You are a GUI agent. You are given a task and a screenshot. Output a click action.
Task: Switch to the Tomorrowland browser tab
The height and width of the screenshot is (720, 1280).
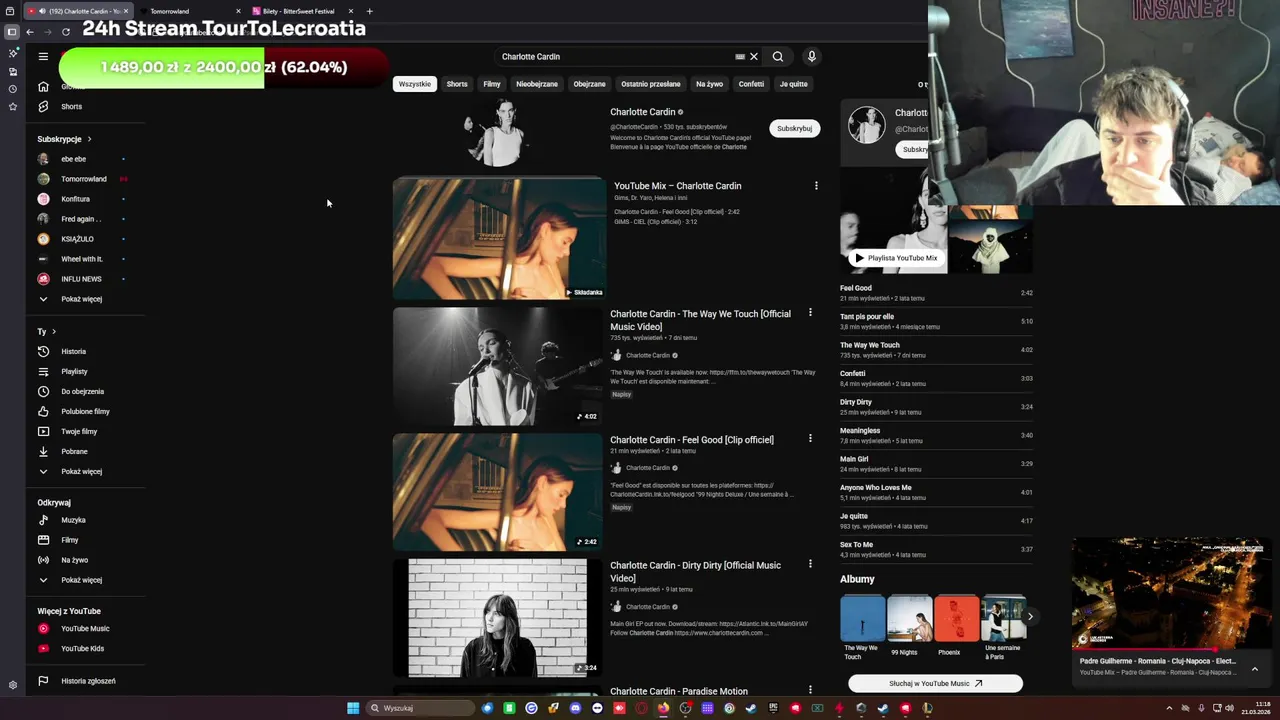190,11
